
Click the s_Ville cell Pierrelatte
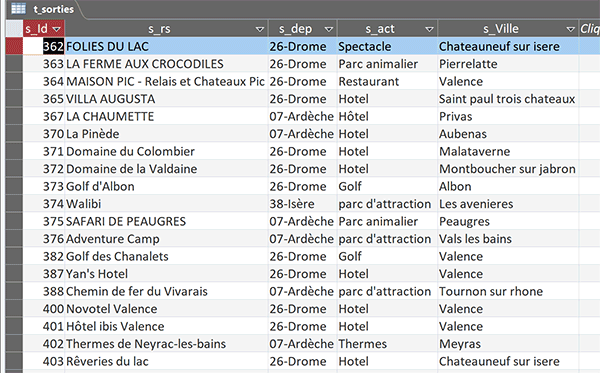(508, 64)
